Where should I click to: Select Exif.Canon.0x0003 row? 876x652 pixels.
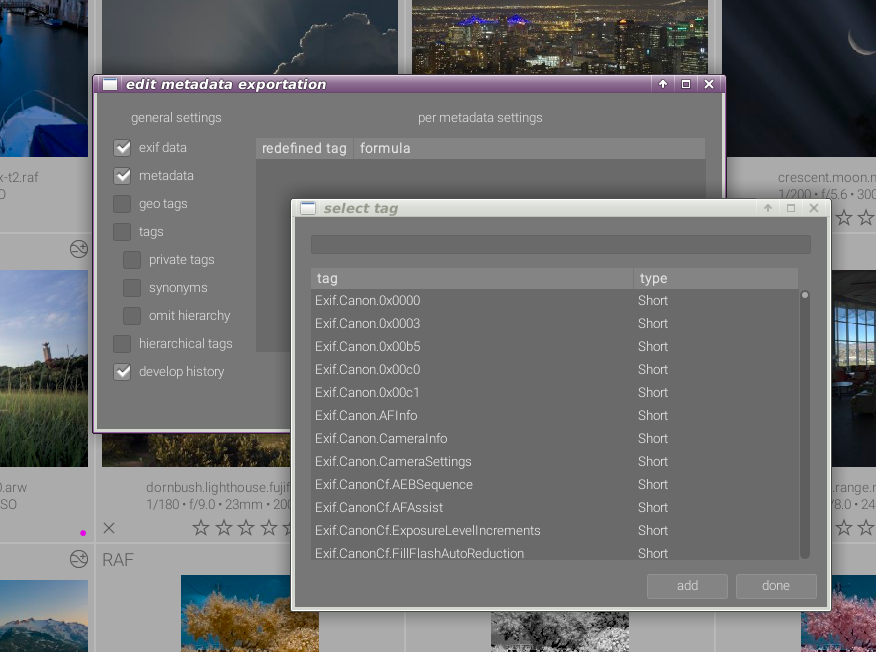click(555, 323)
